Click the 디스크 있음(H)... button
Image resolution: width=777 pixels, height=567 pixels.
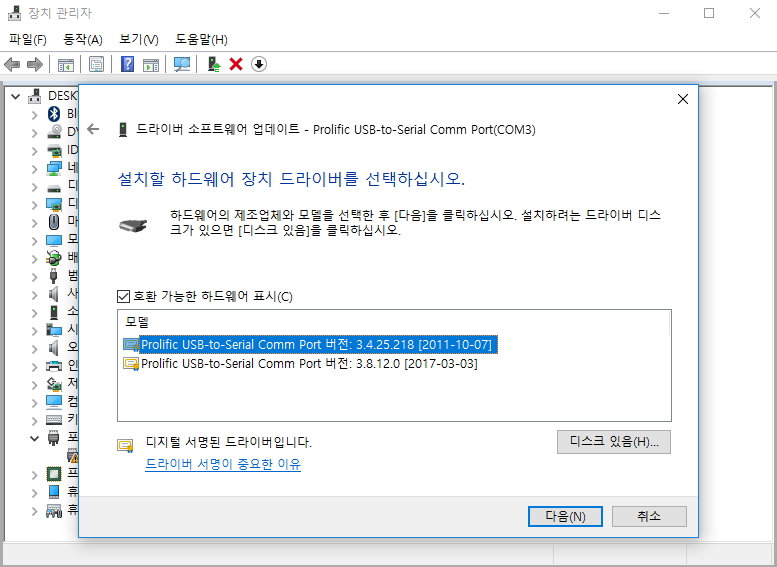[613, 442]
